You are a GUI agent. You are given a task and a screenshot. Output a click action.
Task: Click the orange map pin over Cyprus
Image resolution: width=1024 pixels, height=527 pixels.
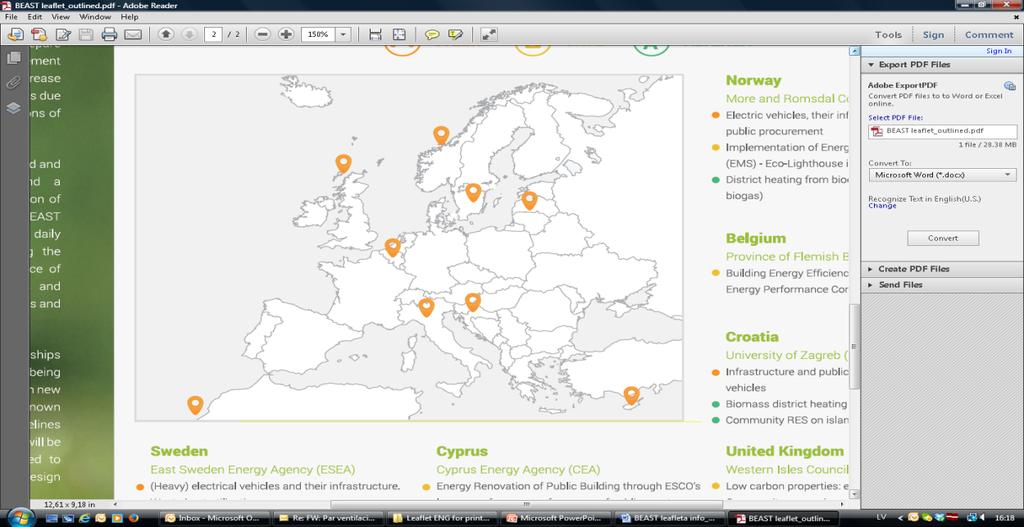click(631, 396)
